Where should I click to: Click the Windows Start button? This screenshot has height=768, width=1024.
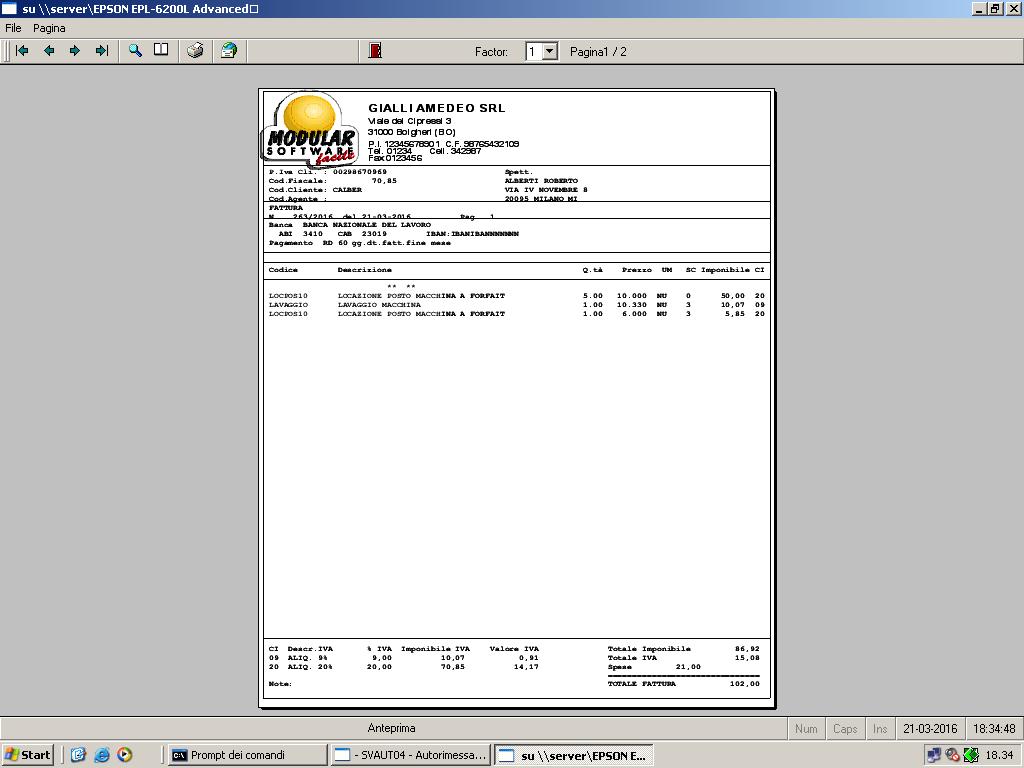pyautogui.click(x=27, y=755)
